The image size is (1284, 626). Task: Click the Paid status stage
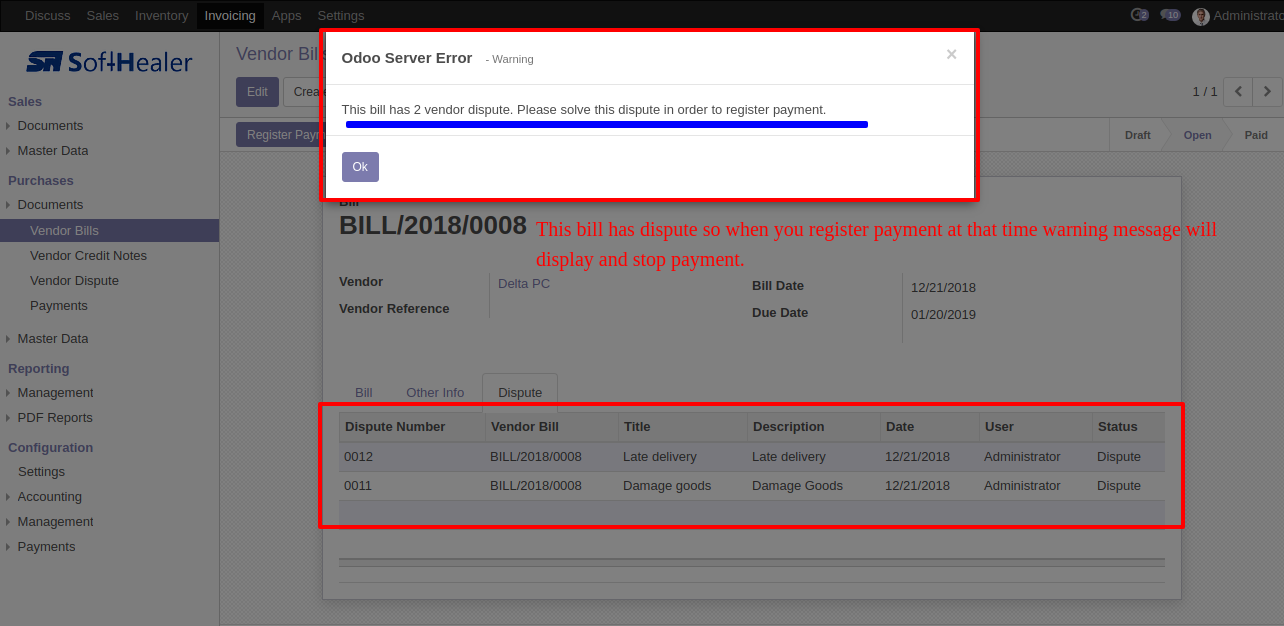pyautogui.click(x=1255, y=135)
